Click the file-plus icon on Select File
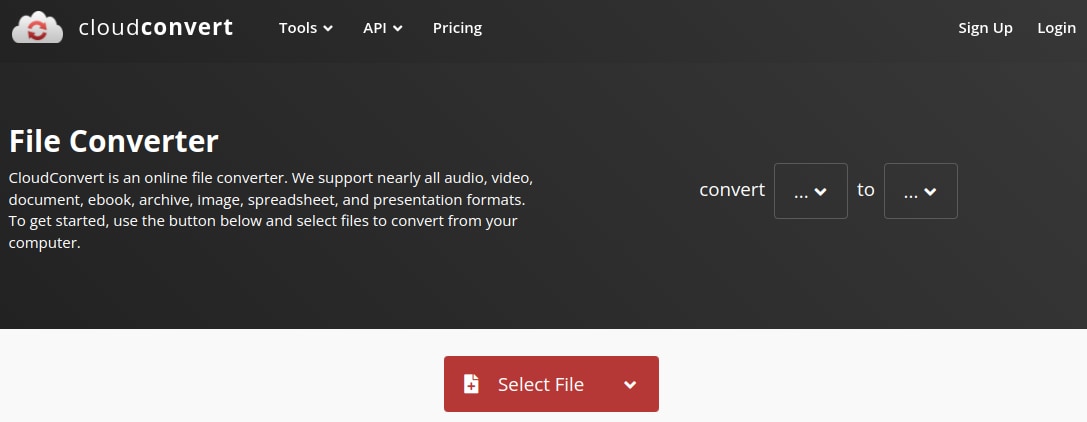Viewport: 1087px width, 422px height. click(471, 384)
